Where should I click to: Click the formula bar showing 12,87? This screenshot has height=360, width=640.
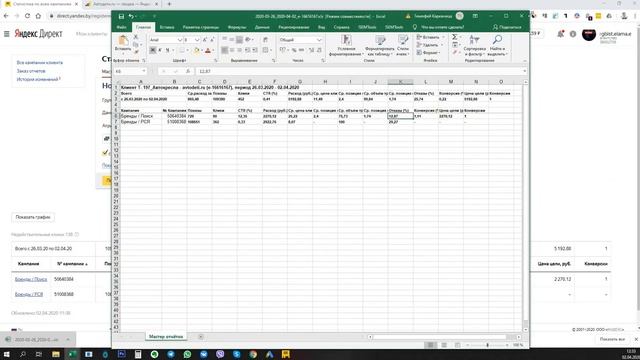pyautogui.click(x=359, y=71)
